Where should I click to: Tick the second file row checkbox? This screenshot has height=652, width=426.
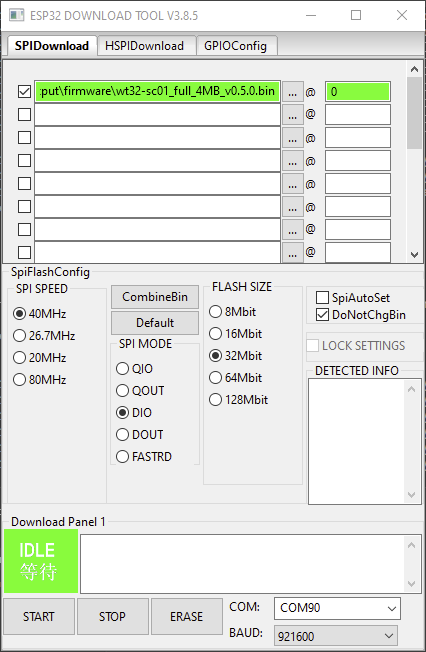25,114
